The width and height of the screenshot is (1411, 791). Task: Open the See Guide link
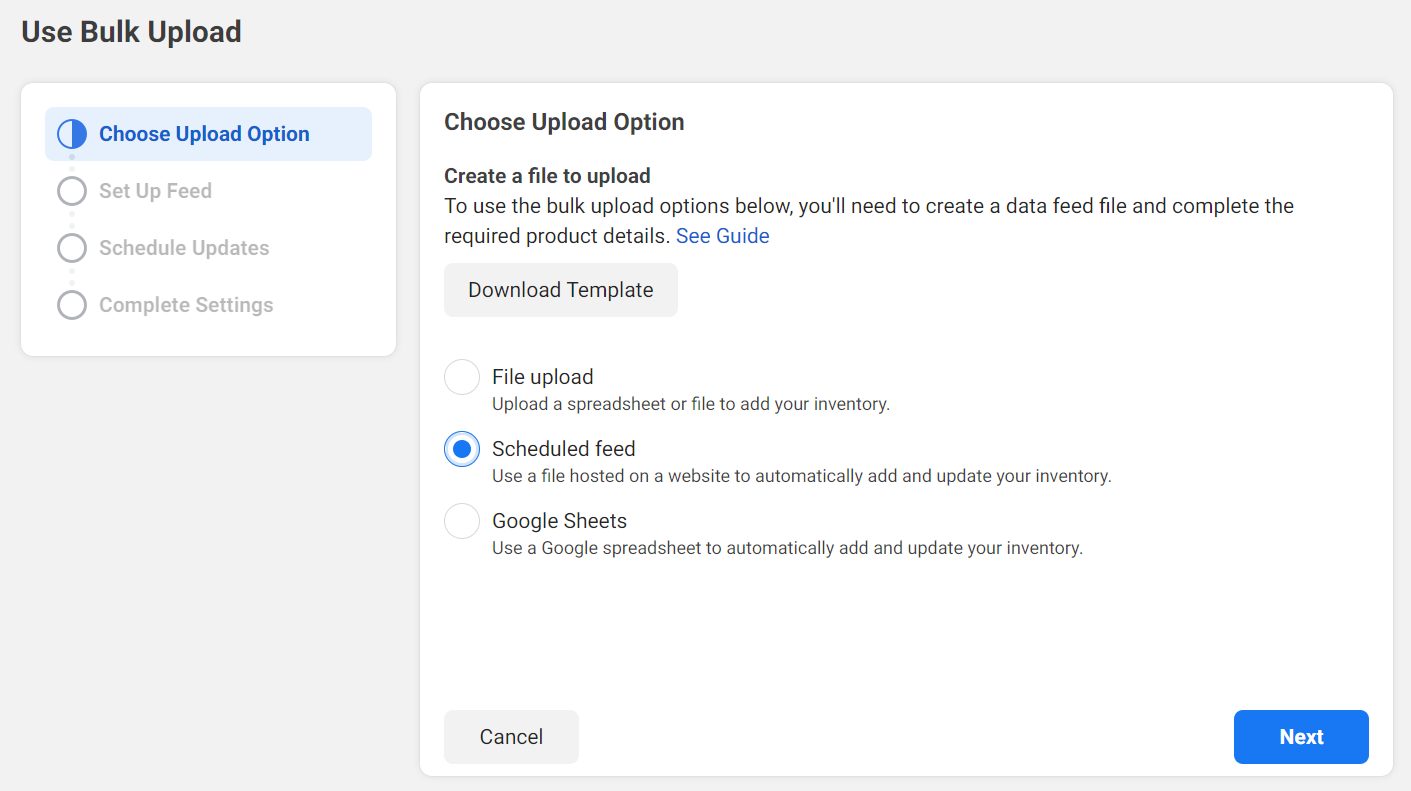[x=722, y=236]
